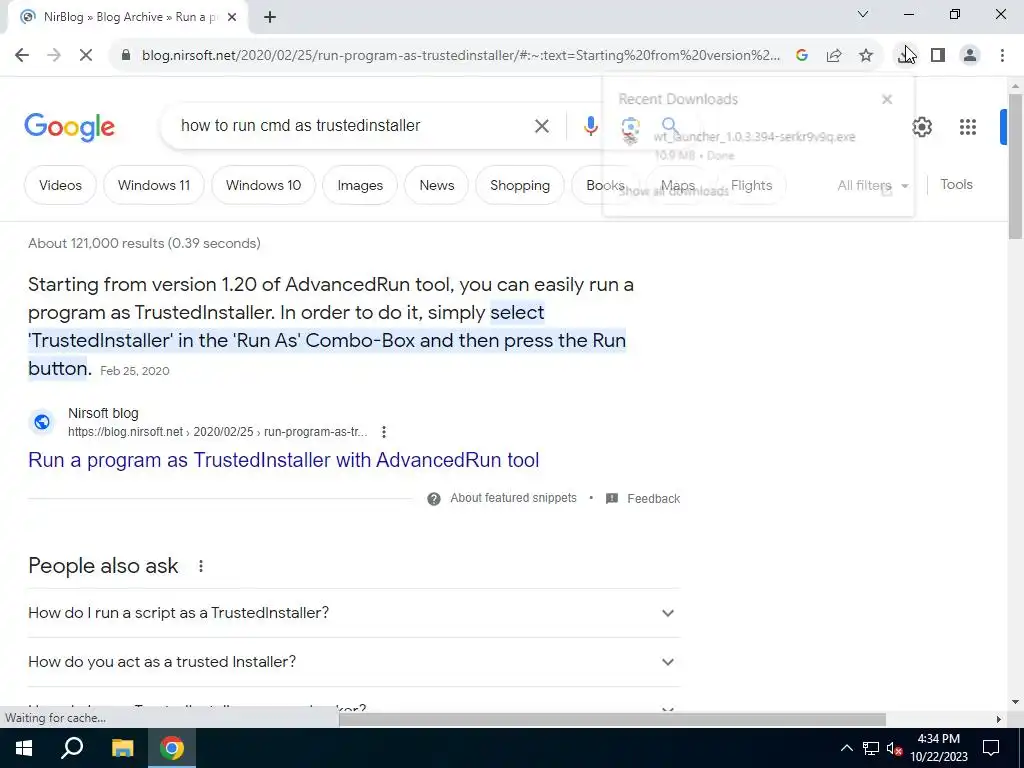Viewport: 1024px width, 768px height.
Task: Click Chrome icon in the taskbar
Action: point(172,748)
